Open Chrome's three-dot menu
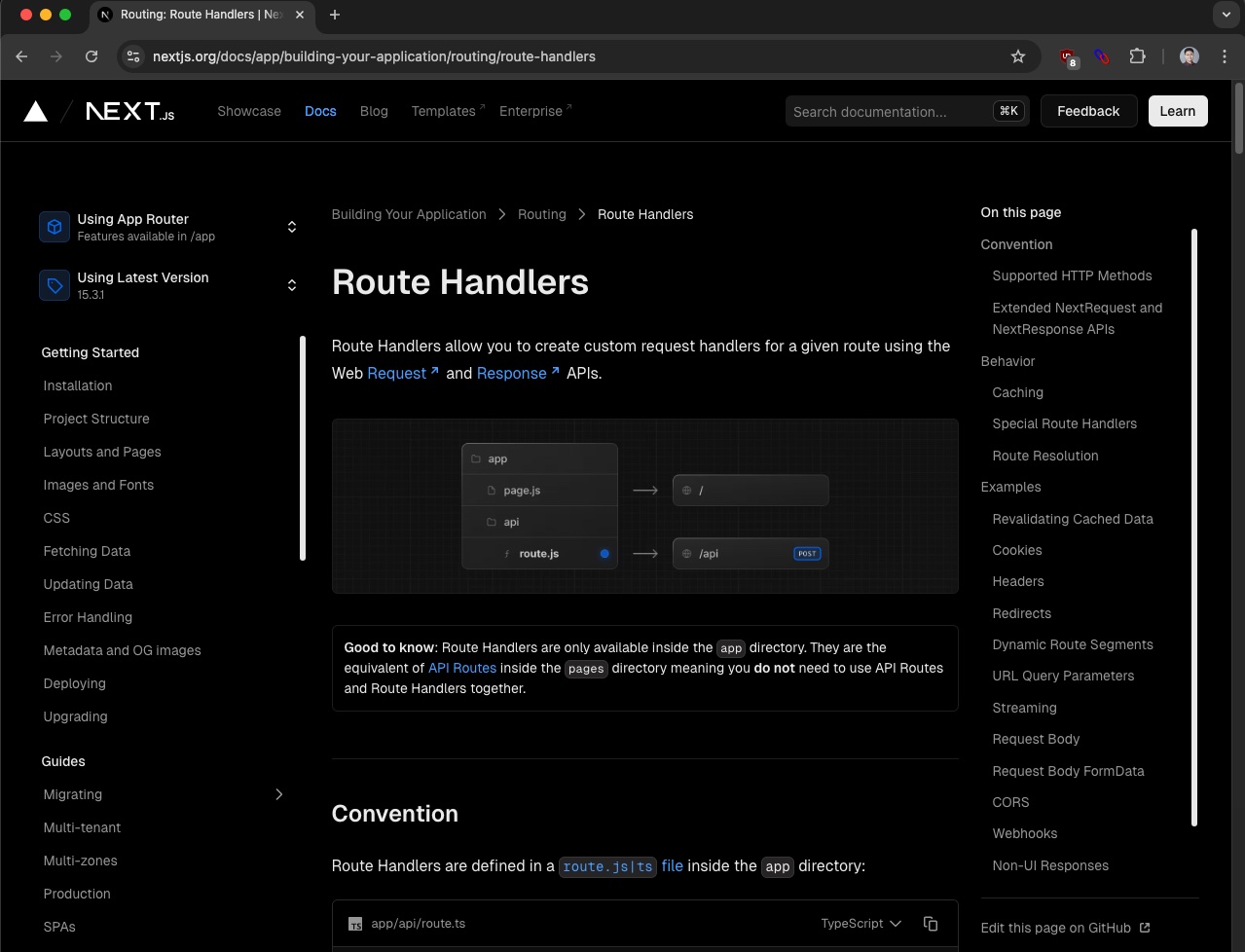This screenshot has width=1245, height=952. 1225,56
